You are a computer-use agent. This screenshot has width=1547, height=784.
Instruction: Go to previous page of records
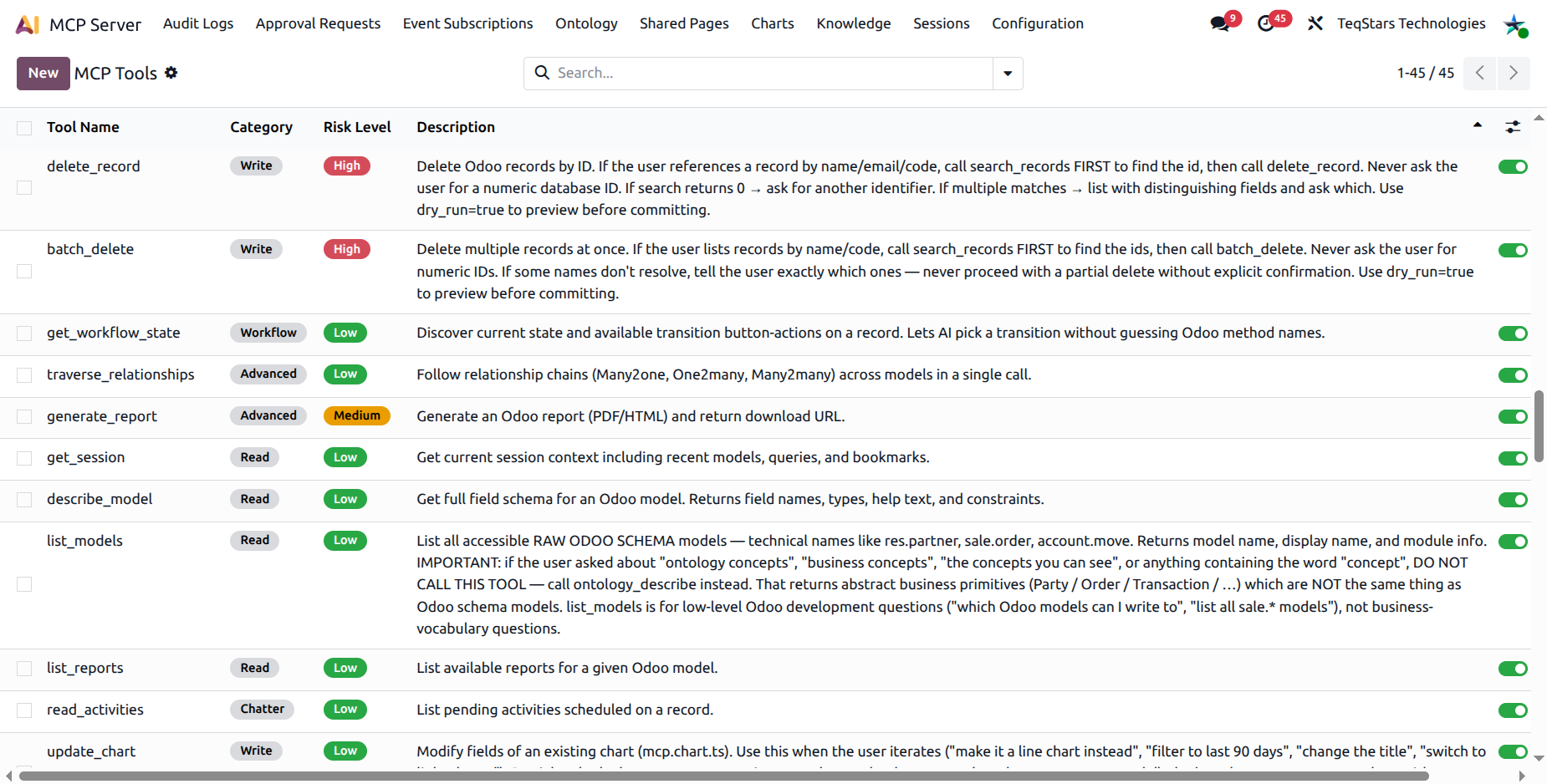1480,73
